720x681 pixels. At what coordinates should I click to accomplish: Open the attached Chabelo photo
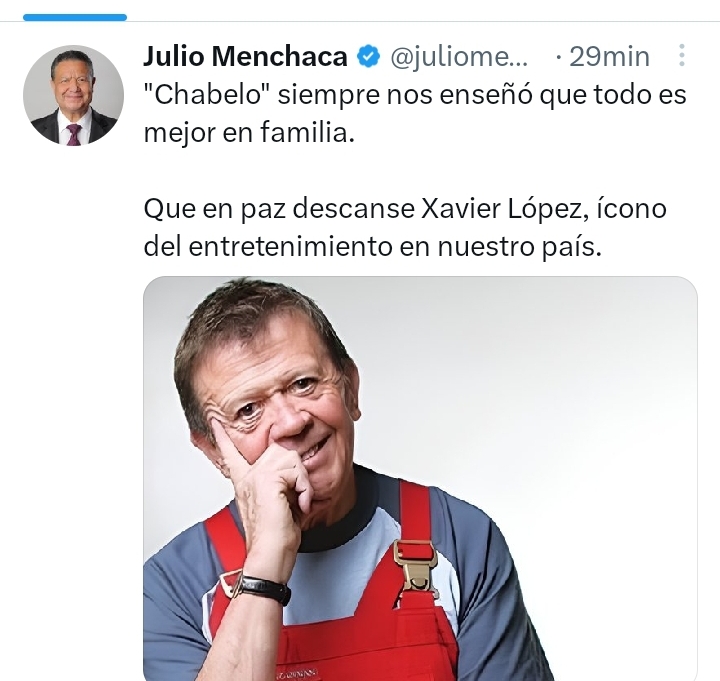point(420,478)
